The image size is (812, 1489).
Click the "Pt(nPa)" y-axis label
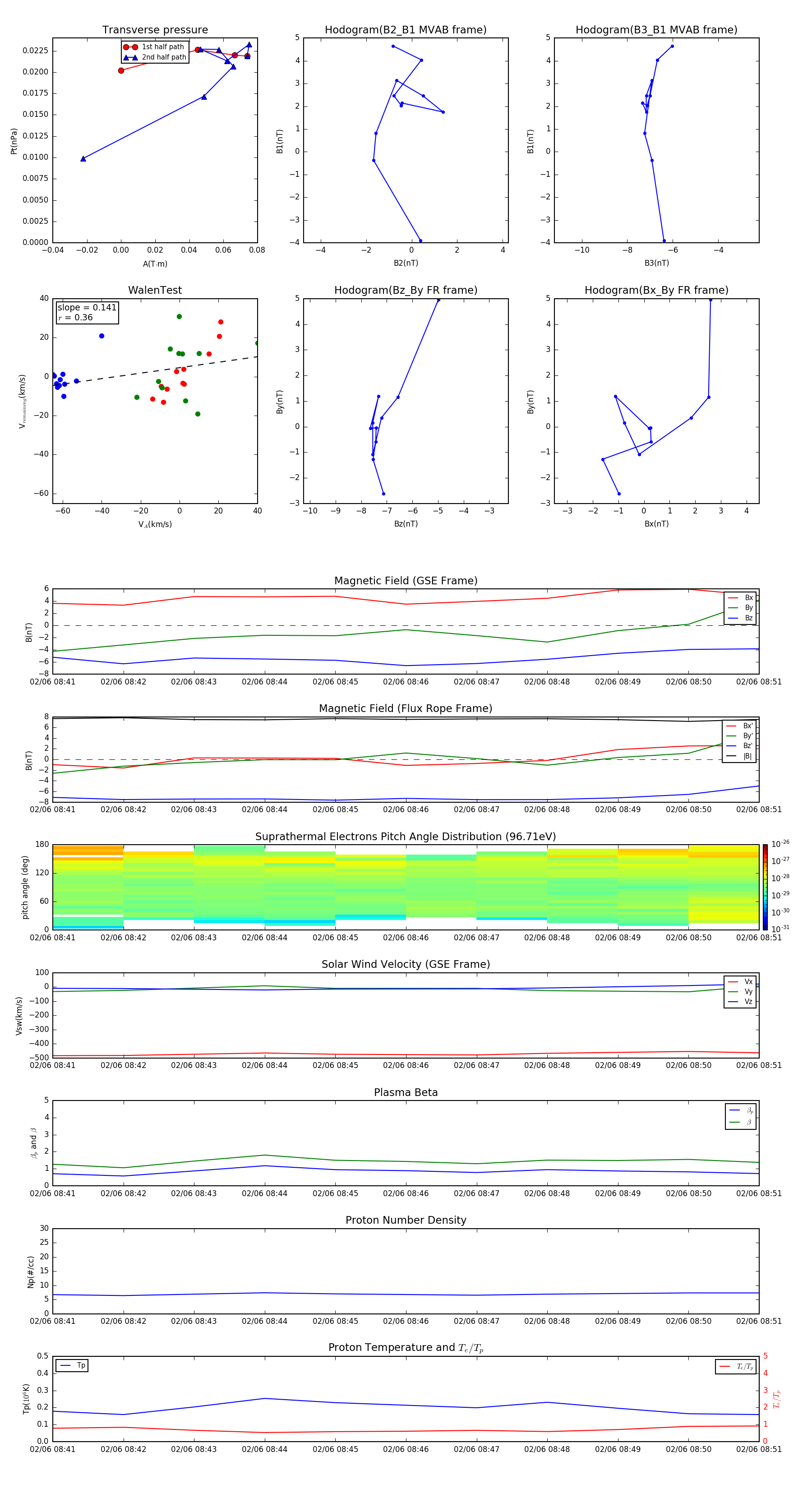pos(14,141)
